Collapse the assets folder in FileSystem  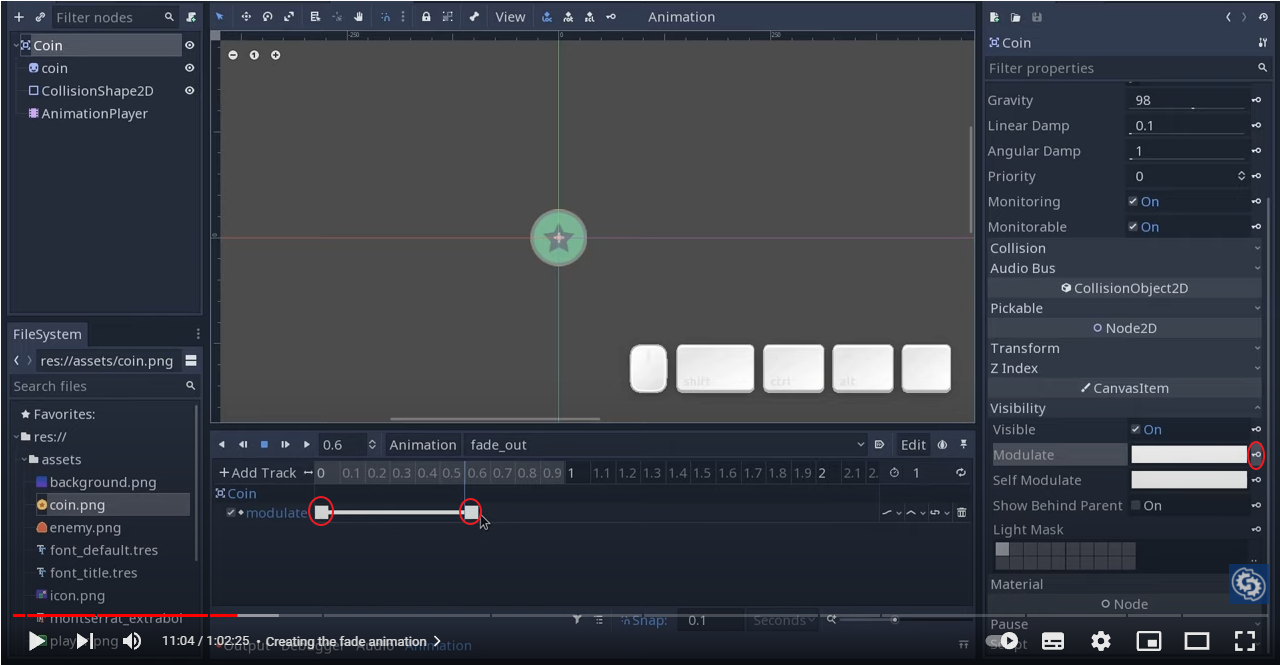25,460
